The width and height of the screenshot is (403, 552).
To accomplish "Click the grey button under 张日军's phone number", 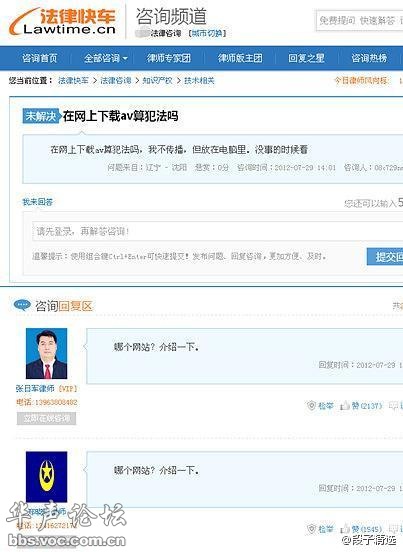I will coord(46,419).
